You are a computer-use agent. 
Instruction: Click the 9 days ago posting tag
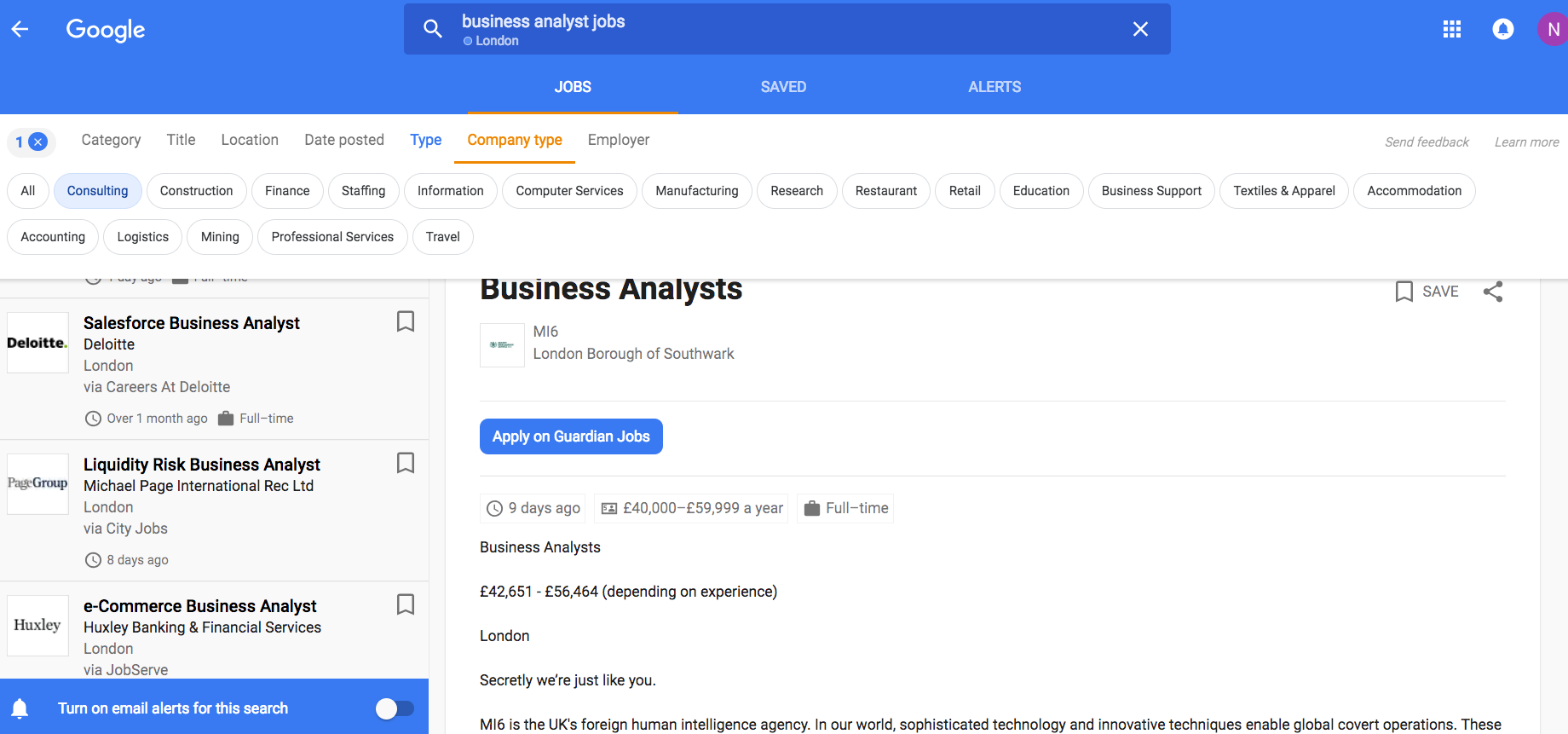point(533,508)
